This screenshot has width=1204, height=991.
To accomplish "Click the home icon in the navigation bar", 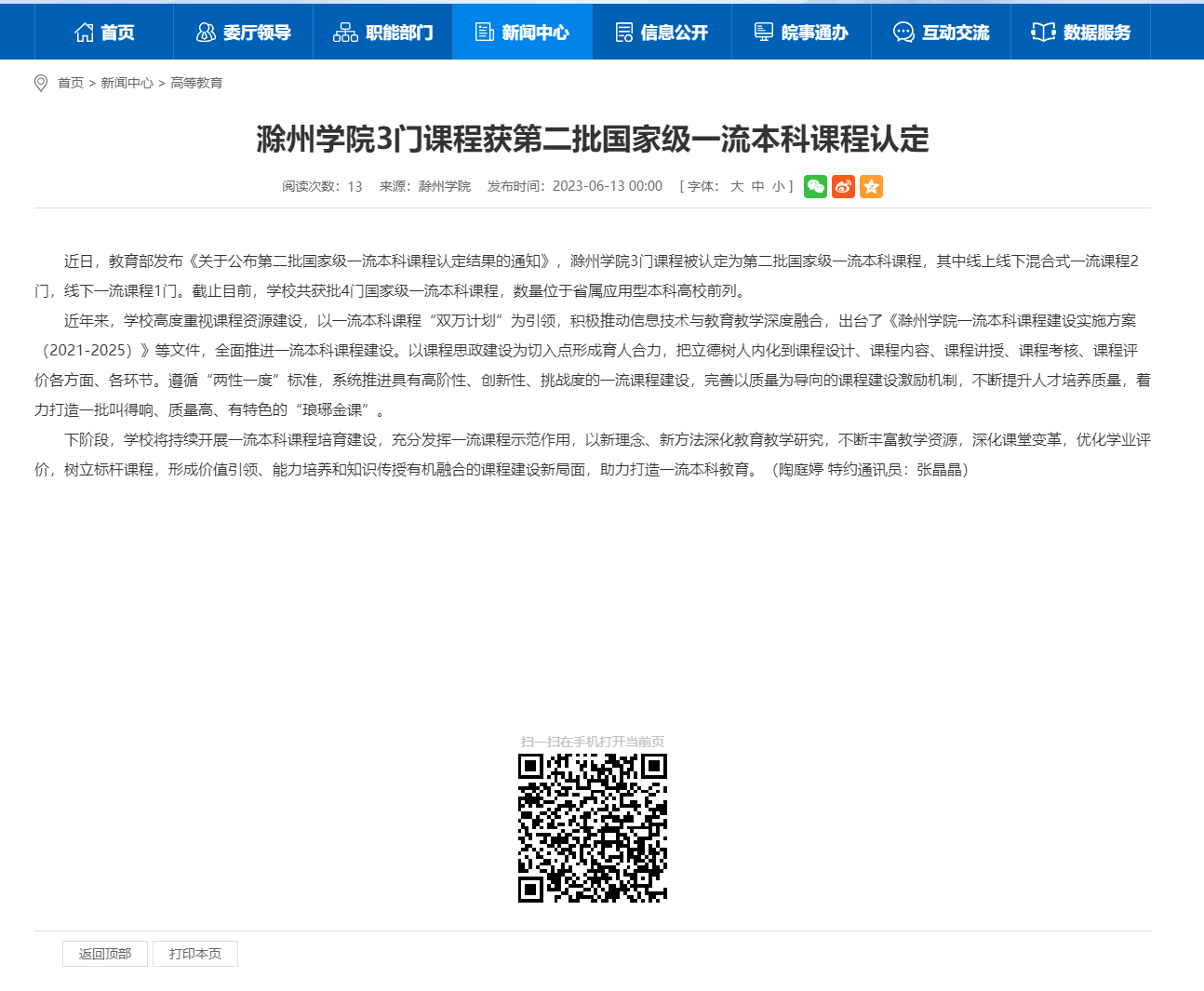I will tap(84, 33).
